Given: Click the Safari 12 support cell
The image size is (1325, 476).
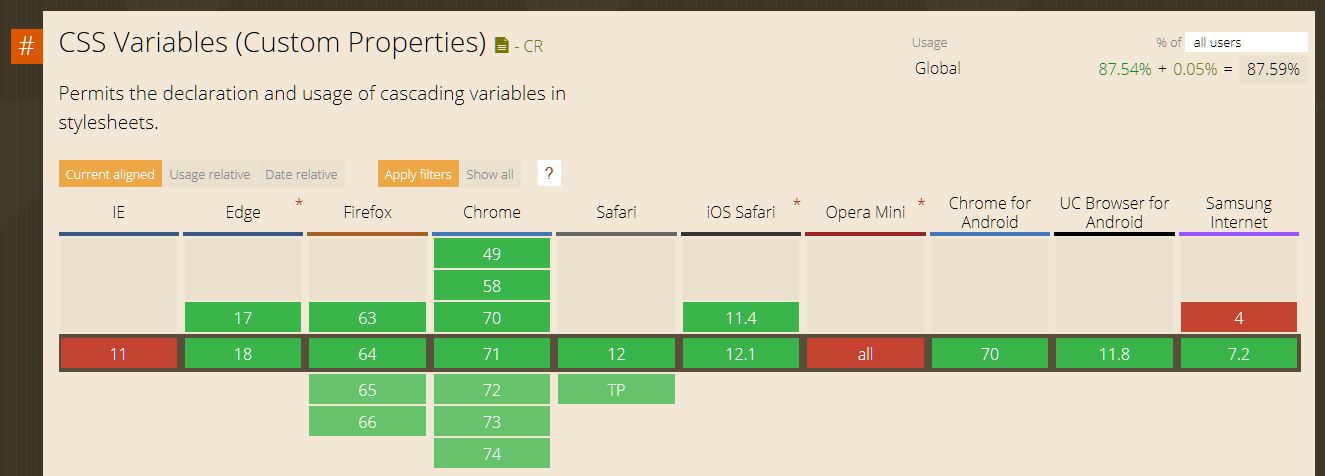Looking at the screenshot, I should [616, 353].
